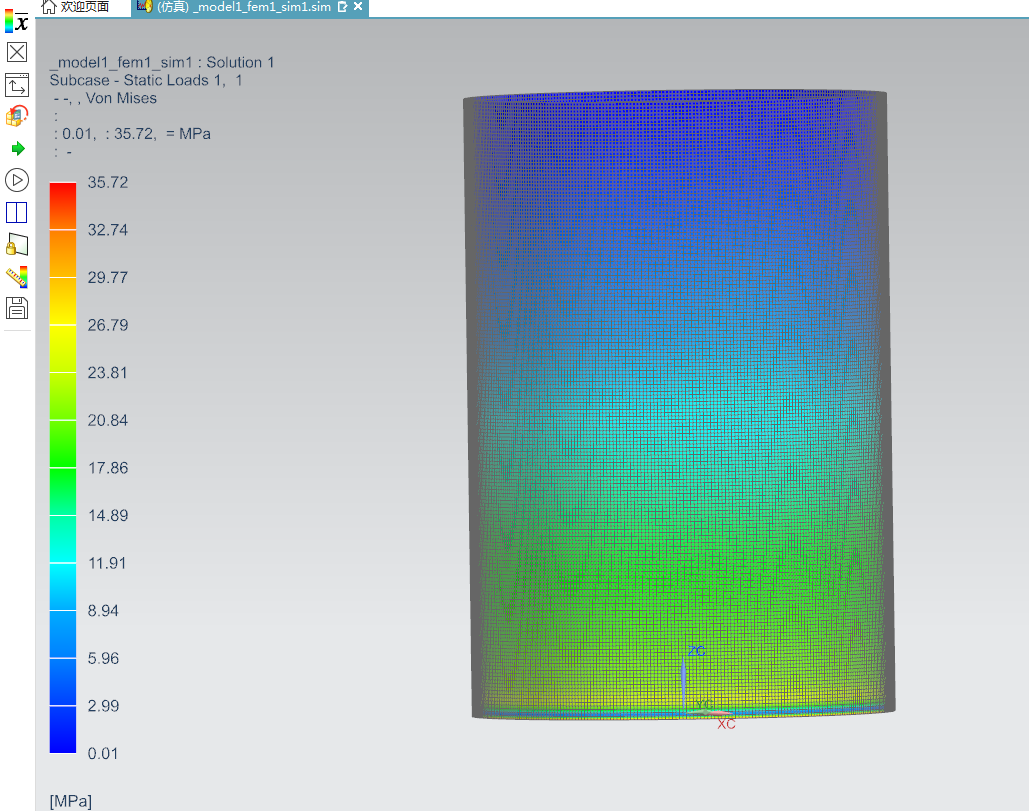Click the locked view icon

pos(16,245)
